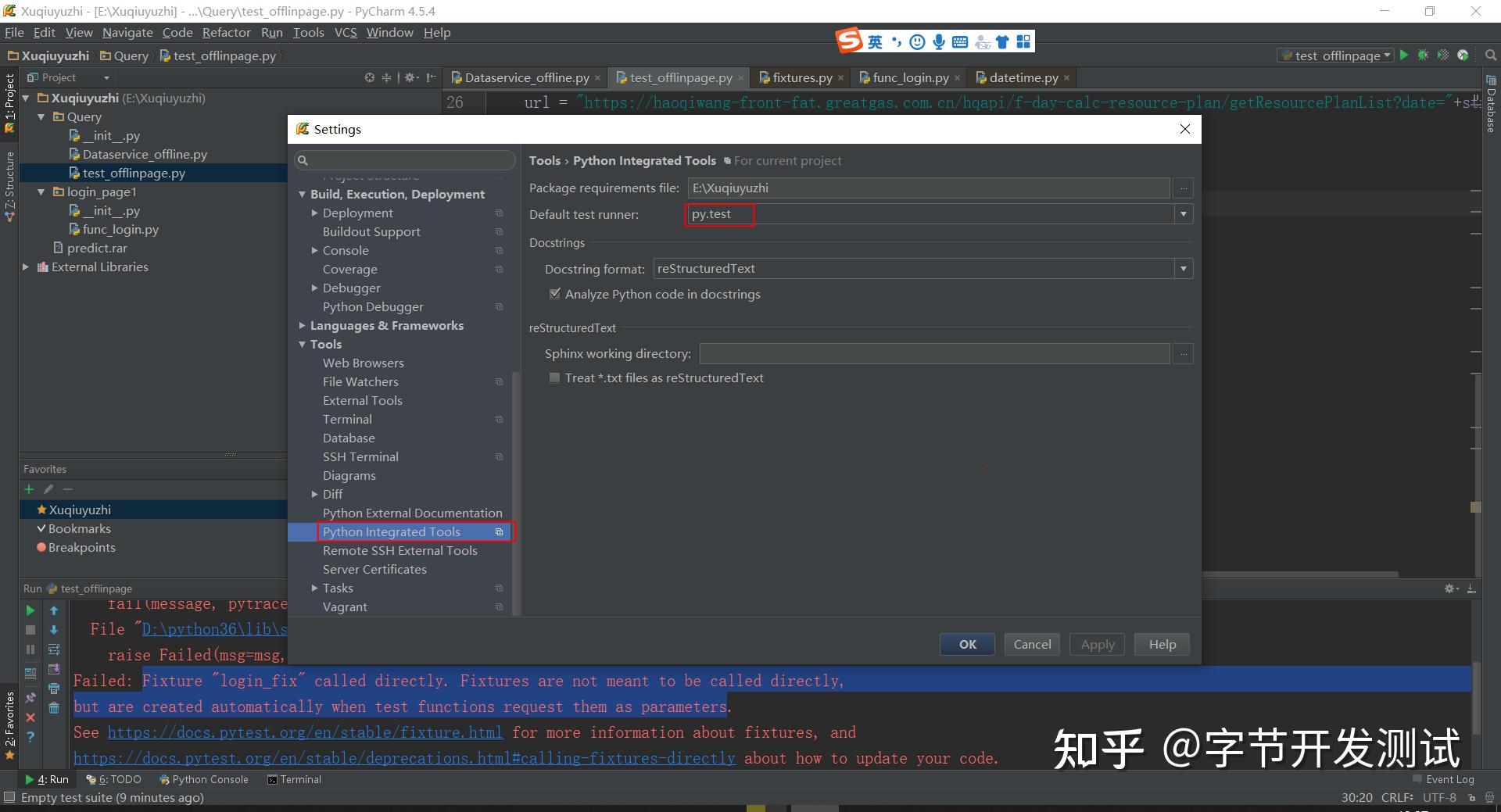Collapse all nodes in the Project panel

(386, 77)
